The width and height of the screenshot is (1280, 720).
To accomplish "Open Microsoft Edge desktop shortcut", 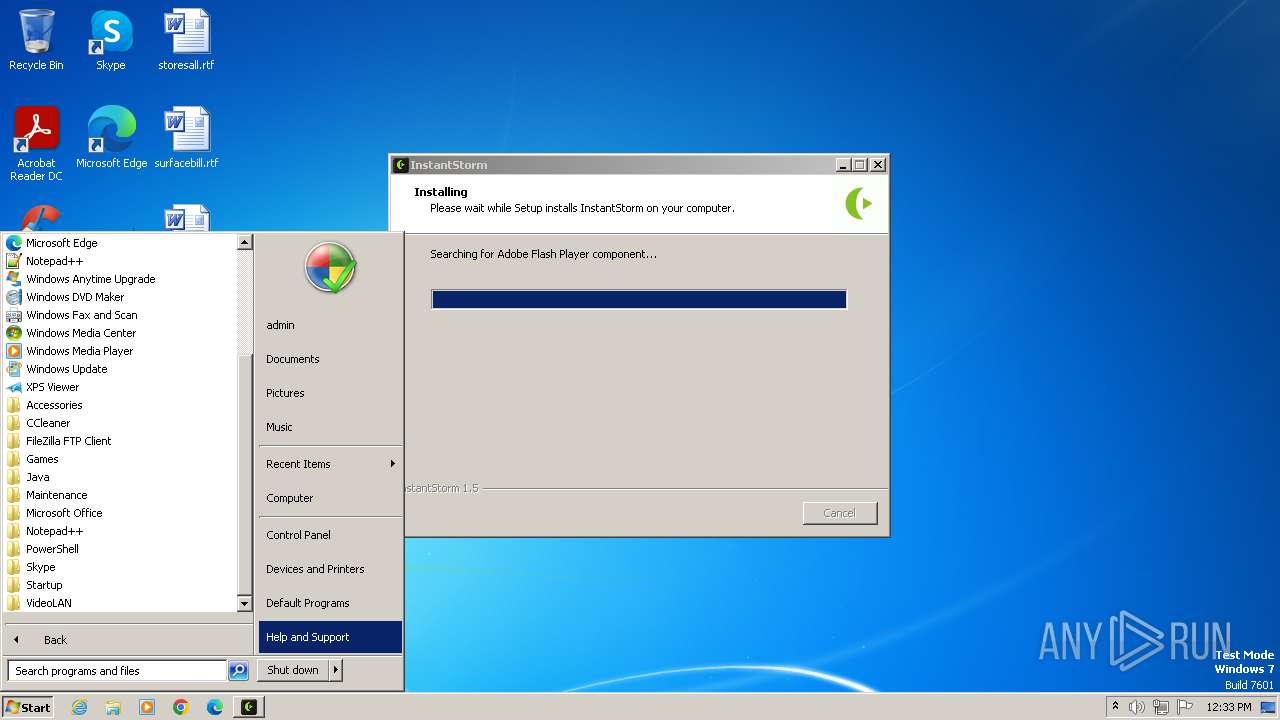I will click(x=111, y=138).
